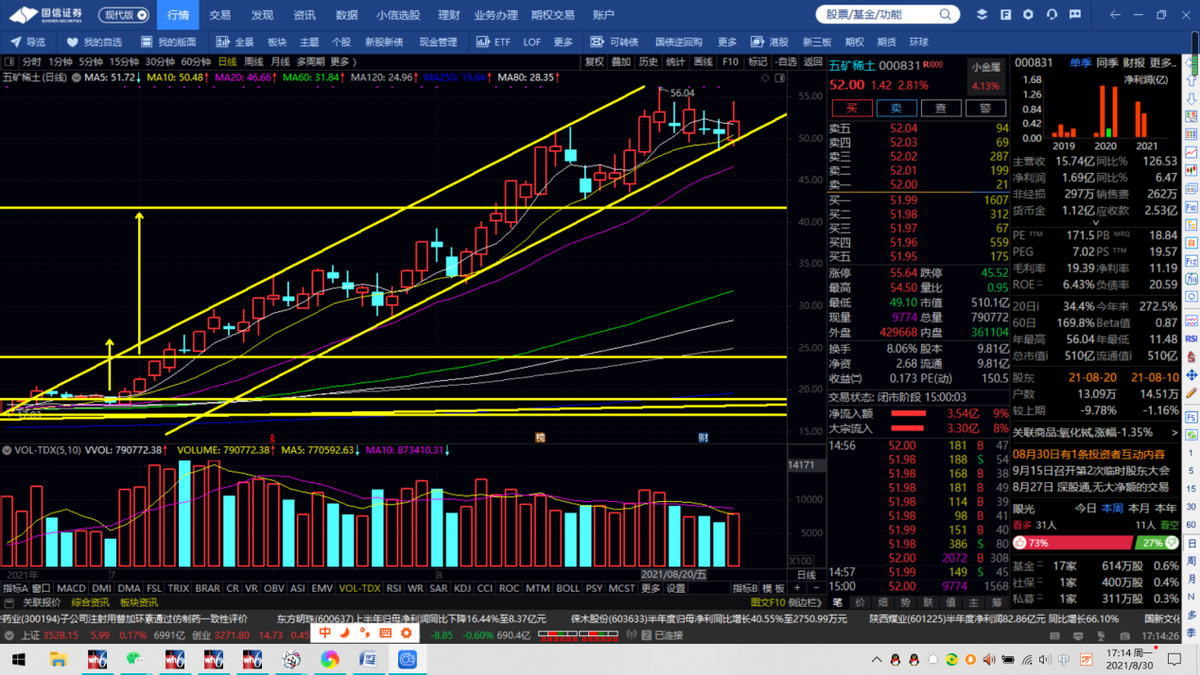The width and height of the screenshot is (1200, 675).
Task: Select the 周线 weekly period
Action: coord(254,62)
